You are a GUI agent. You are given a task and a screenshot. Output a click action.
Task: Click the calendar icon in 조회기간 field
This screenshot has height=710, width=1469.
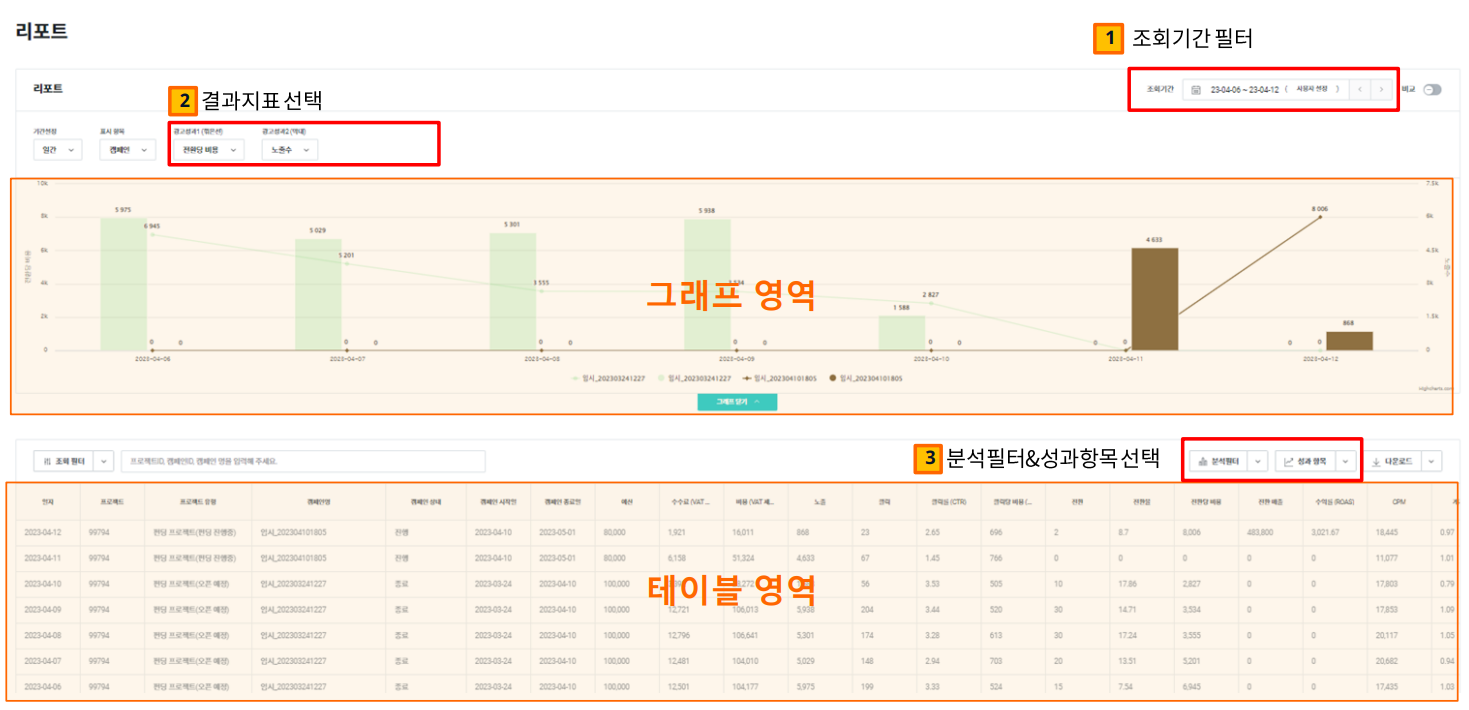point(1196,90)
